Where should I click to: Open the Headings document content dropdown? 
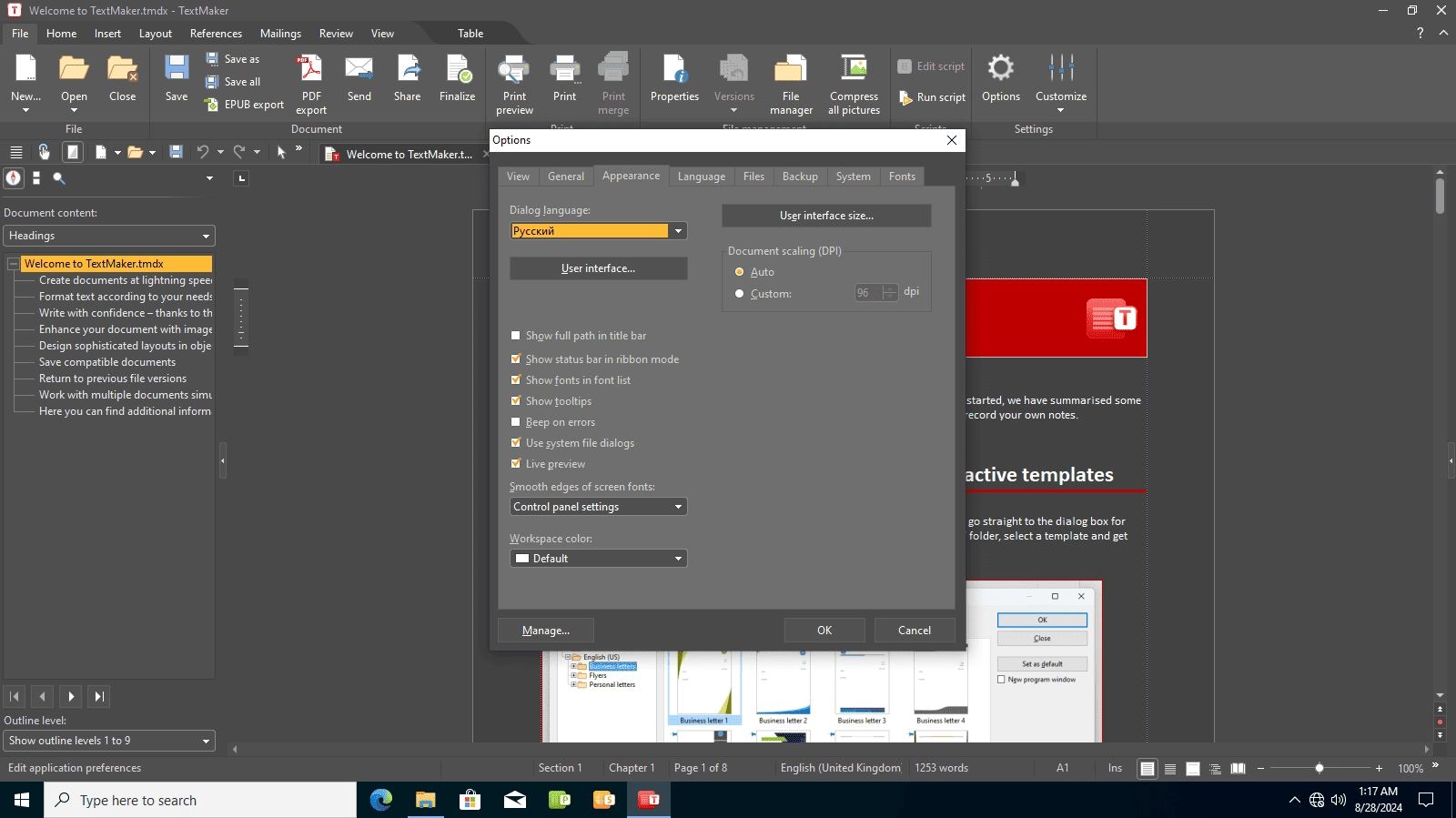click(109, 236)
